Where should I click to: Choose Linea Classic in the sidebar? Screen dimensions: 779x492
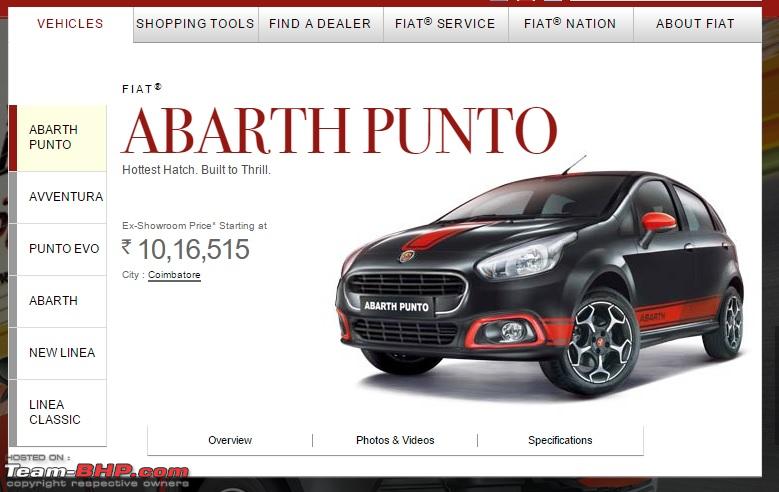tap(58, 412)
